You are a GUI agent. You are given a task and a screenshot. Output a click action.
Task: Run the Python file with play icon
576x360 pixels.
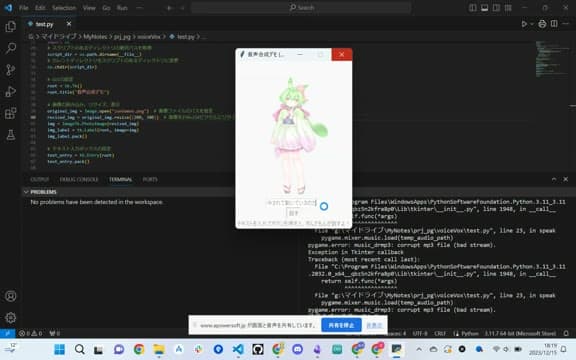pyautogui.click(x=524, y=24)
